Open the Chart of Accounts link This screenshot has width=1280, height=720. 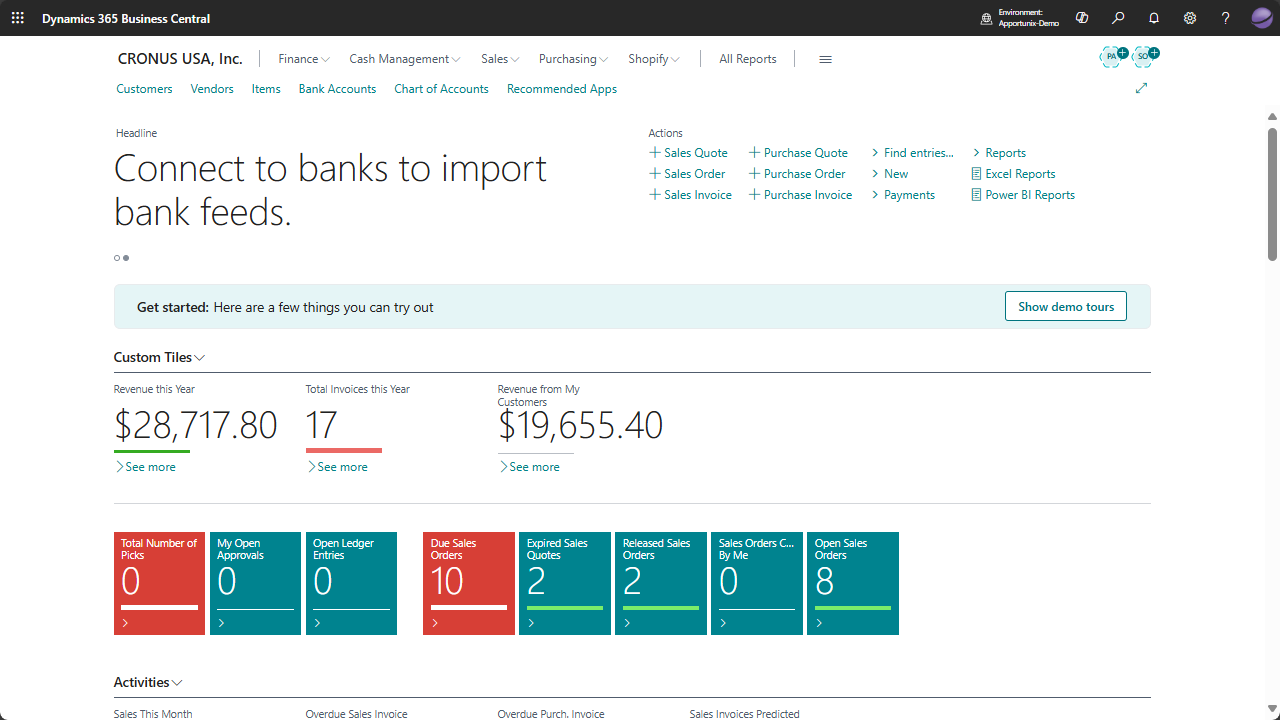441,89
